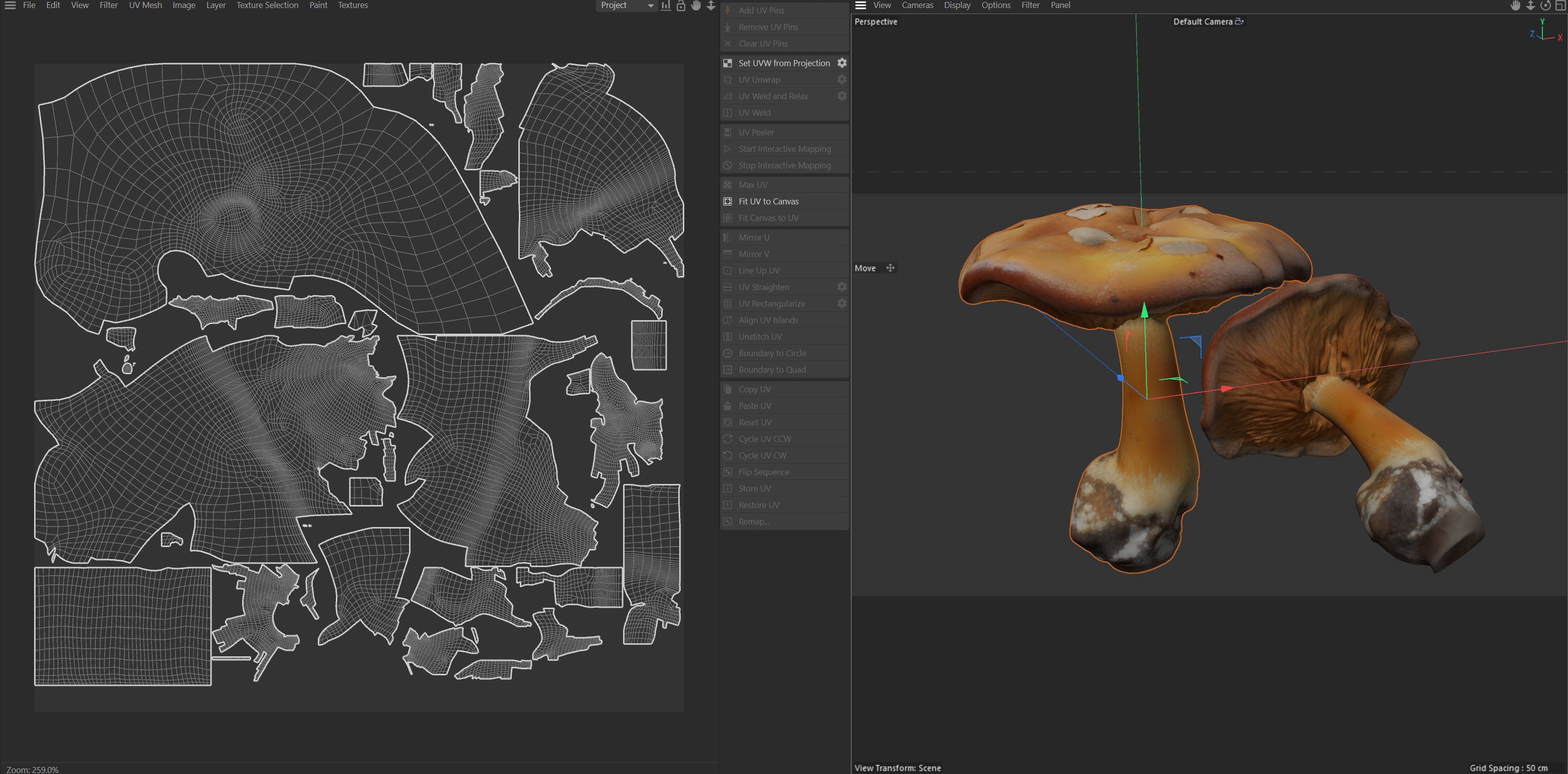The image size is (1568, 774).
Task: Open Set UVW from Projection settings gear
Action: click(x=842, y=63)
